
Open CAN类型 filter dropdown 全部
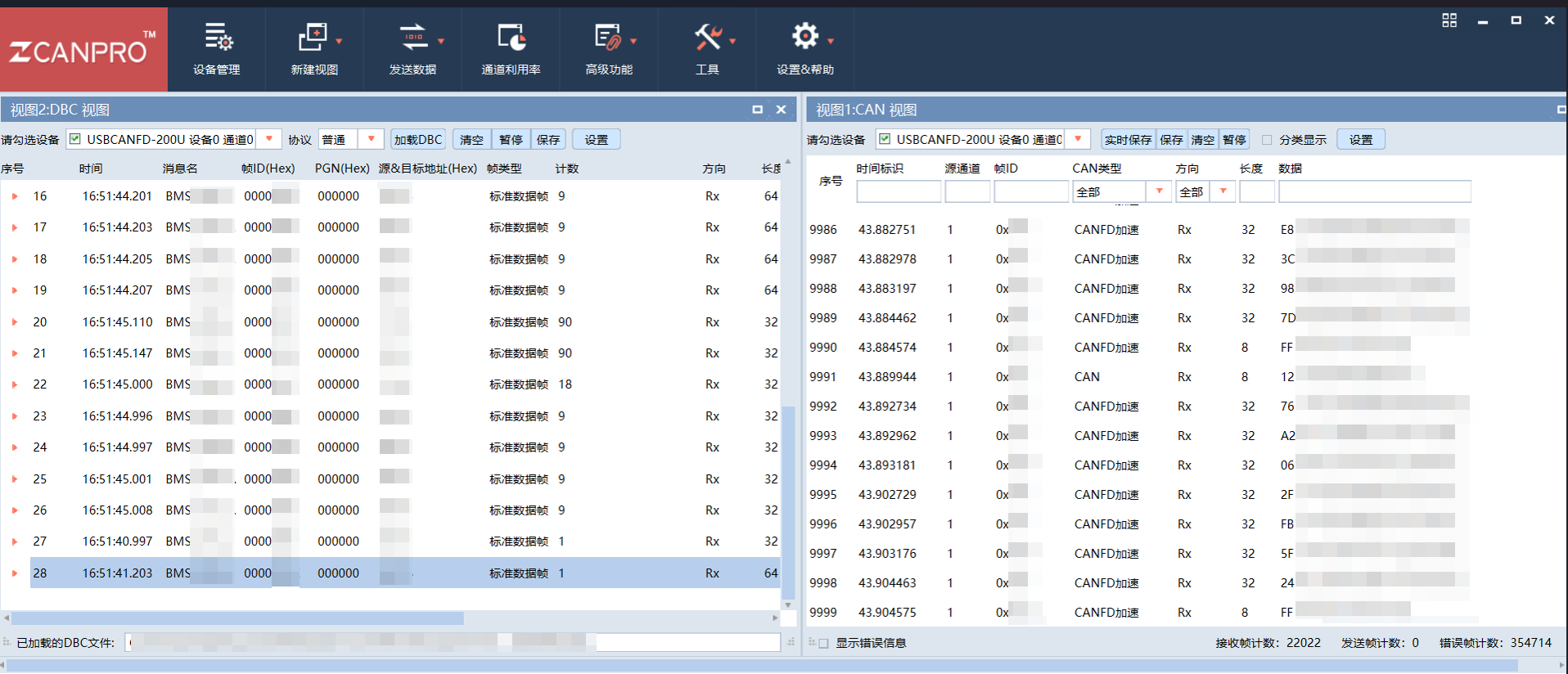(x=1159, y=191)
